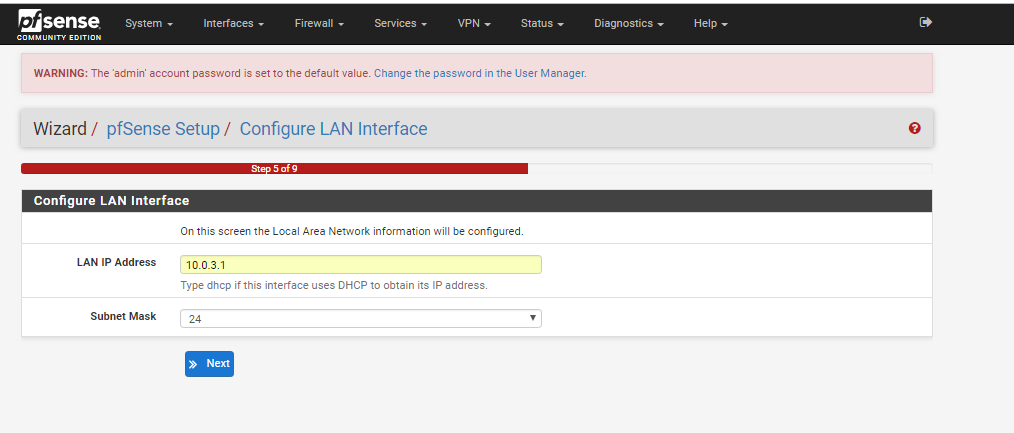Follow the Change the password in User Manager link
Viewport: 1014px width, 433px height.
(480, 73)
